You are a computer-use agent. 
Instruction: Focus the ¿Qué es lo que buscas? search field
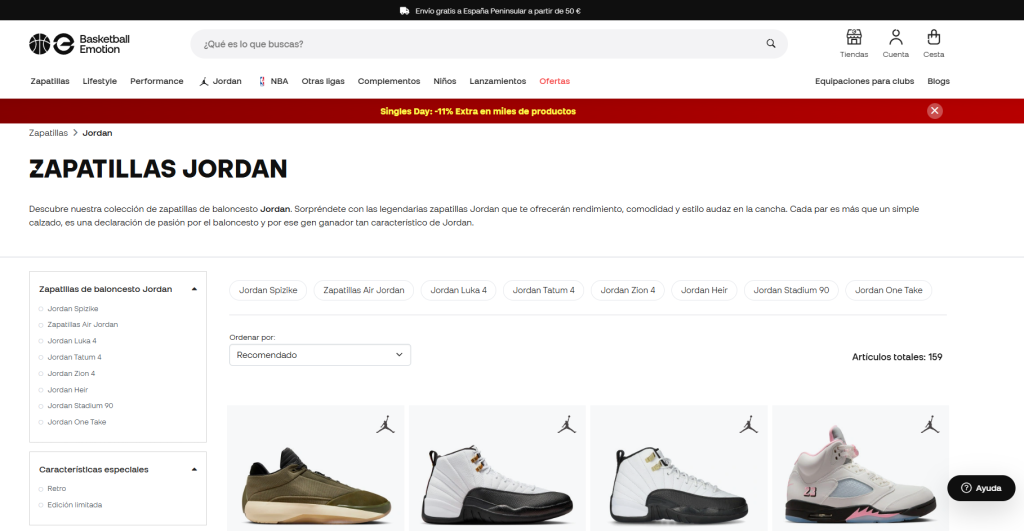pyautogui.click(x=480, y=44)
